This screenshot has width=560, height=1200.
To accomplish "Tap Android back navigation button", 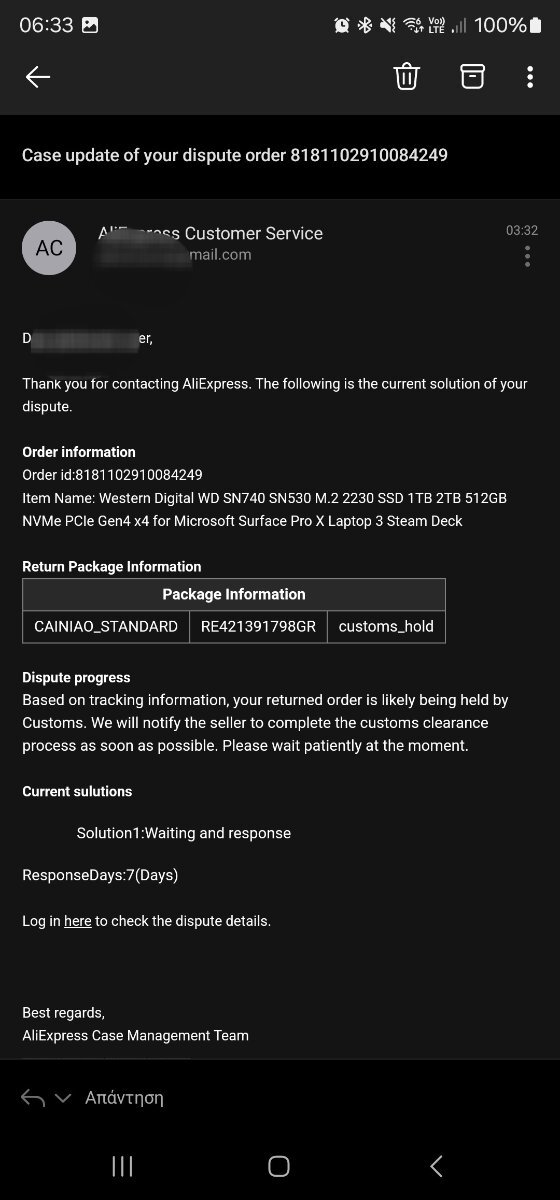I will (x=435, y=1166).
